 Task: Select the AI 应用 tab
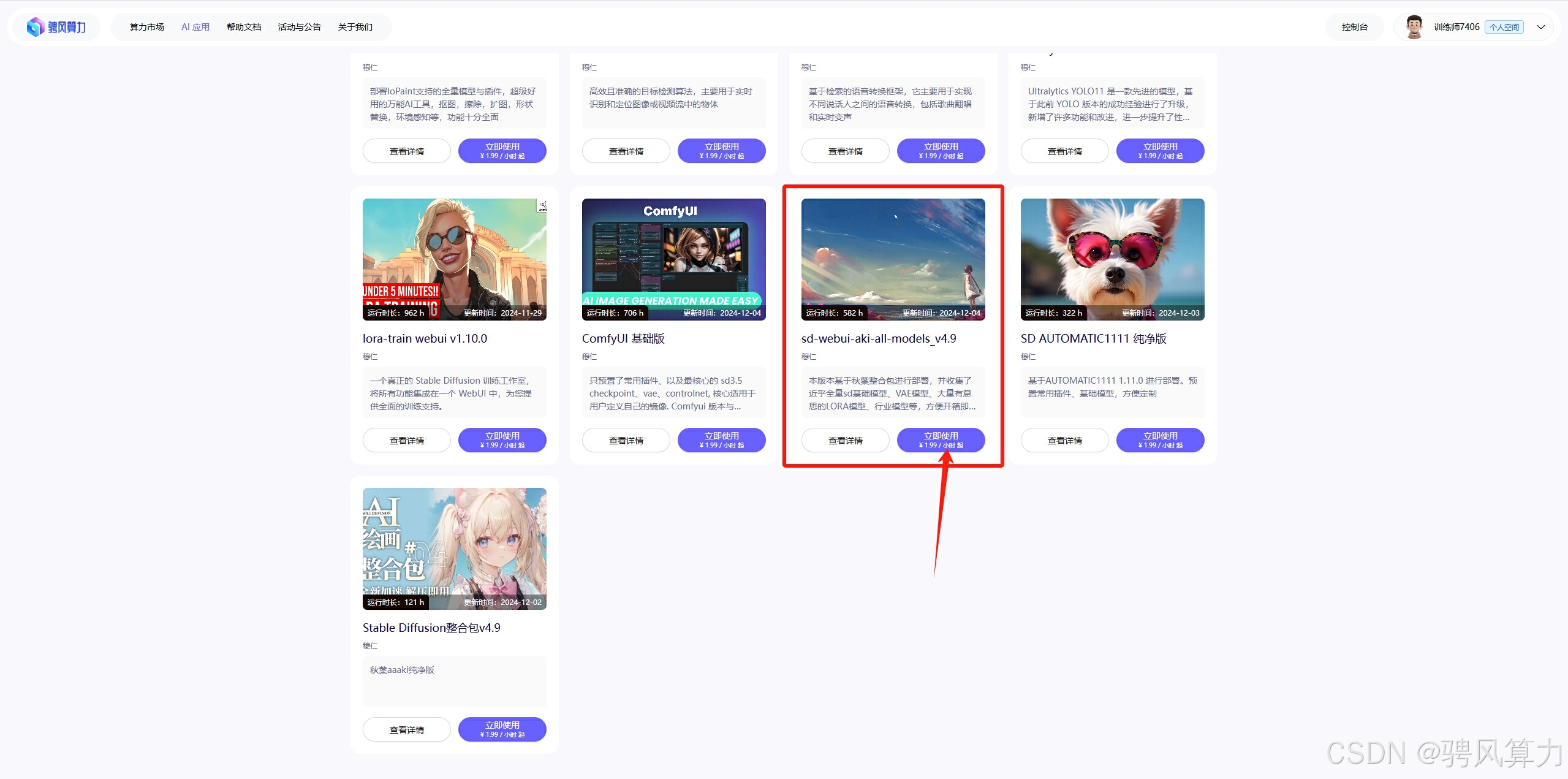pyautogui.click(x=195, y=27)
